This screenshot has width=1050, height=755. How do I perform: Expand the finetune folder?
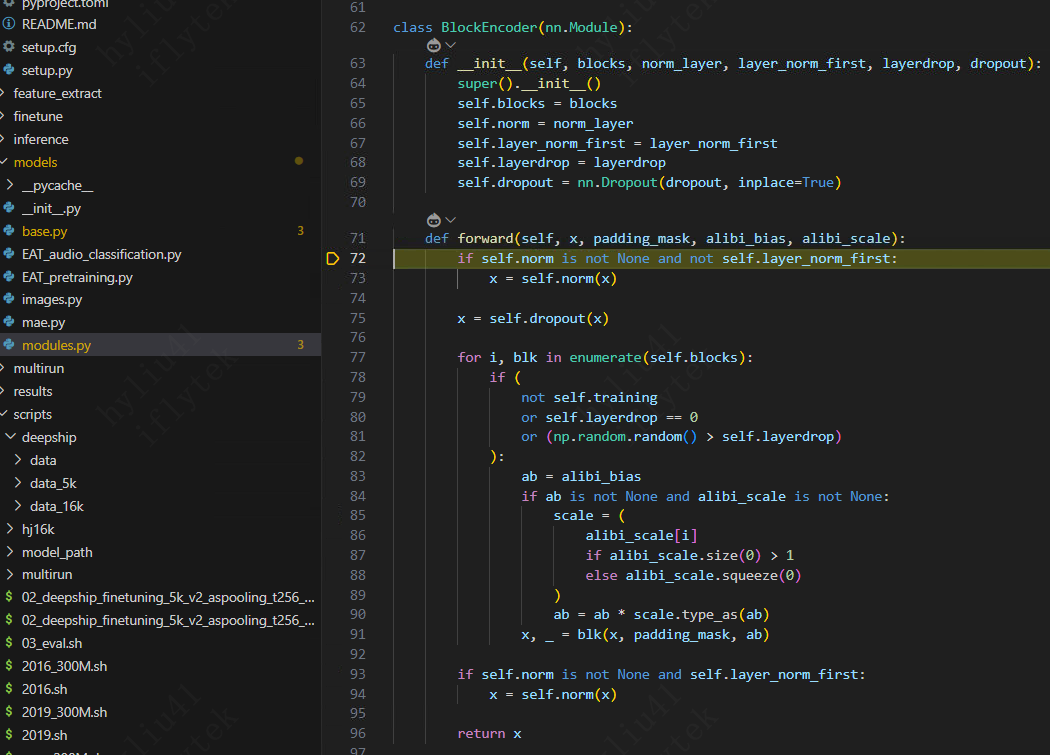click(38, 117)
